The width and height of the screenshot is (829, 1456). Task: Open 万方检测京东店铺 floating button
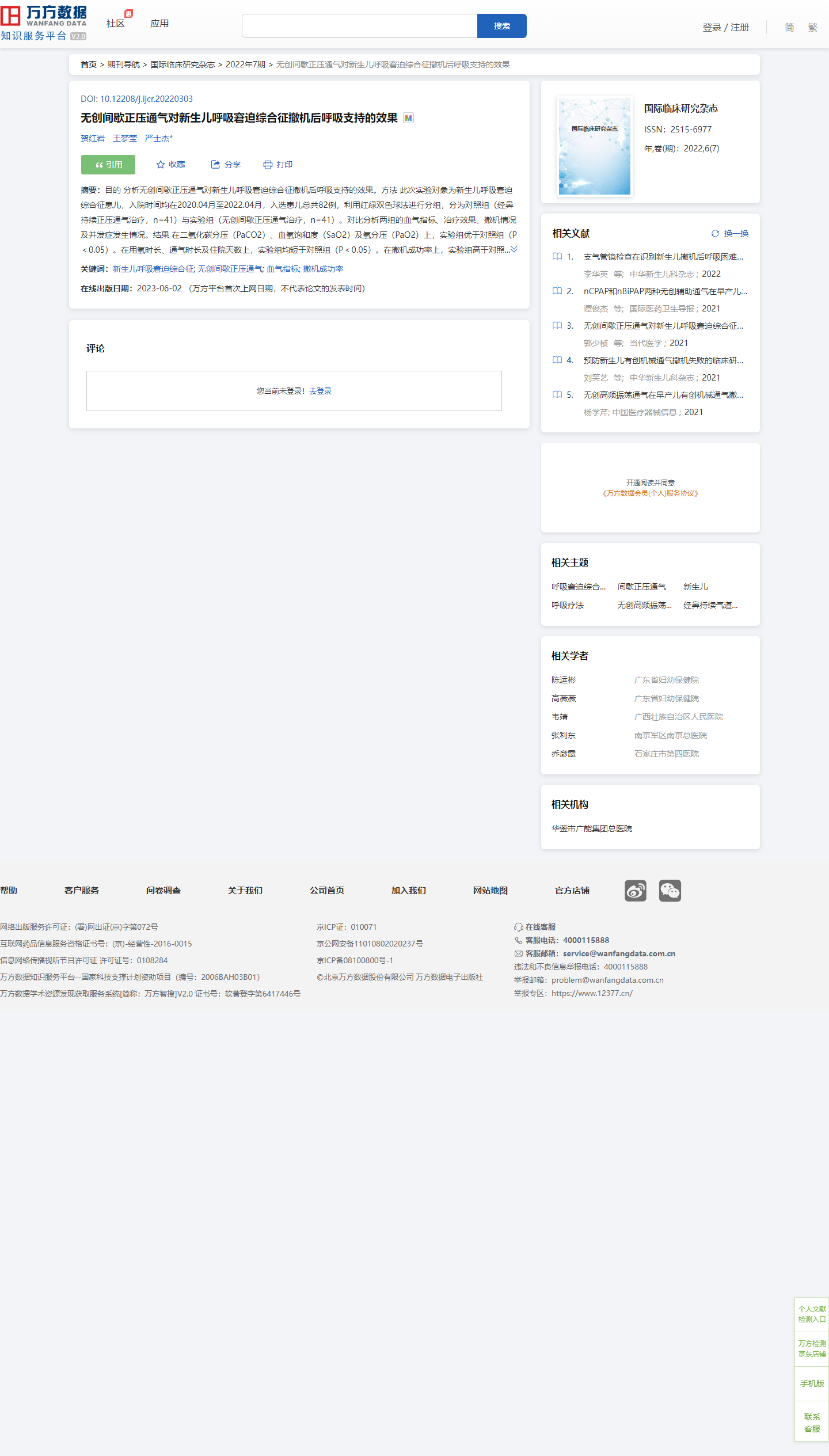click(812, 1348)
